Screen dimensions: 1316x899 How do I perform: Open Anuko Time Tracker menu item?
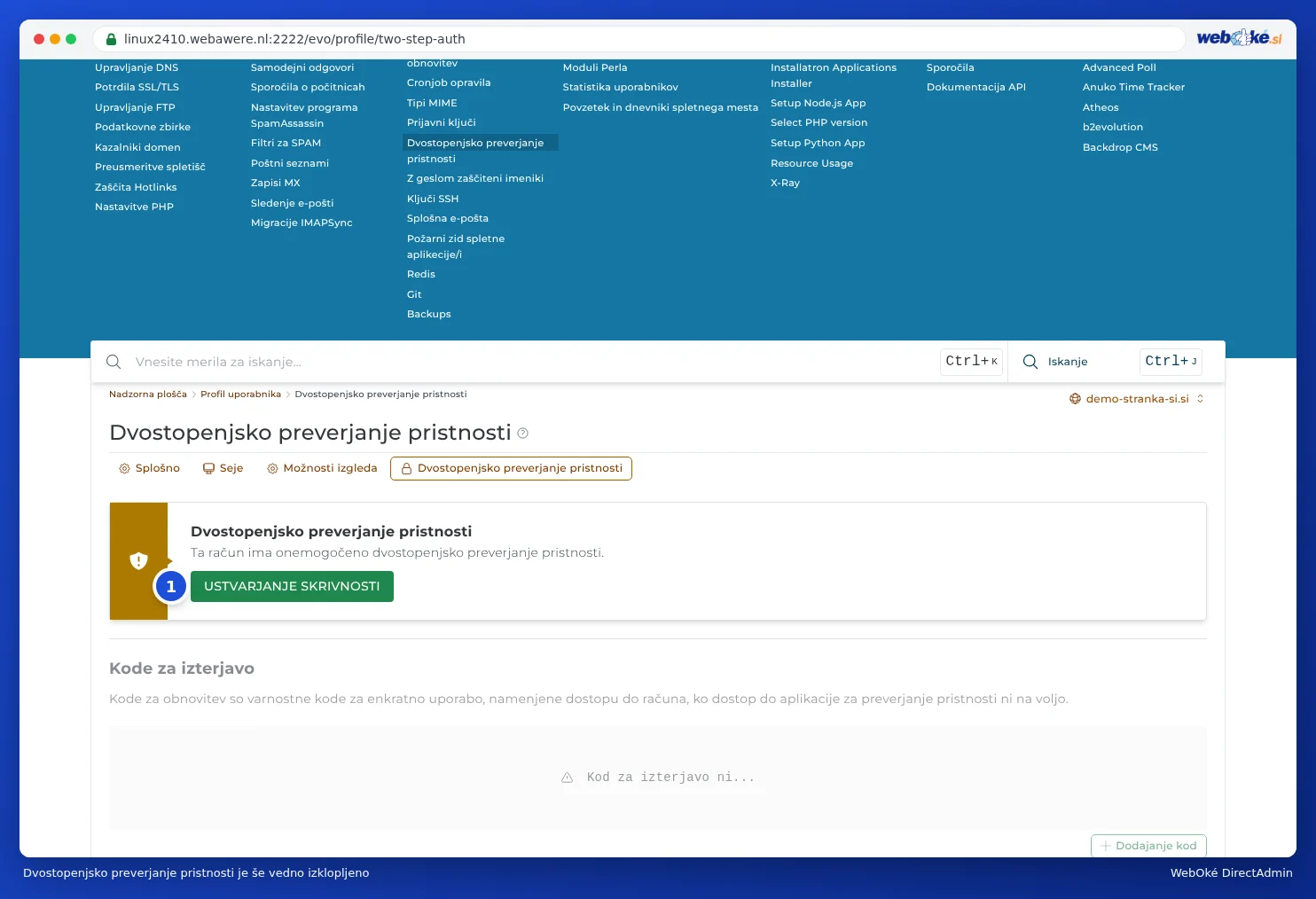1133,87
